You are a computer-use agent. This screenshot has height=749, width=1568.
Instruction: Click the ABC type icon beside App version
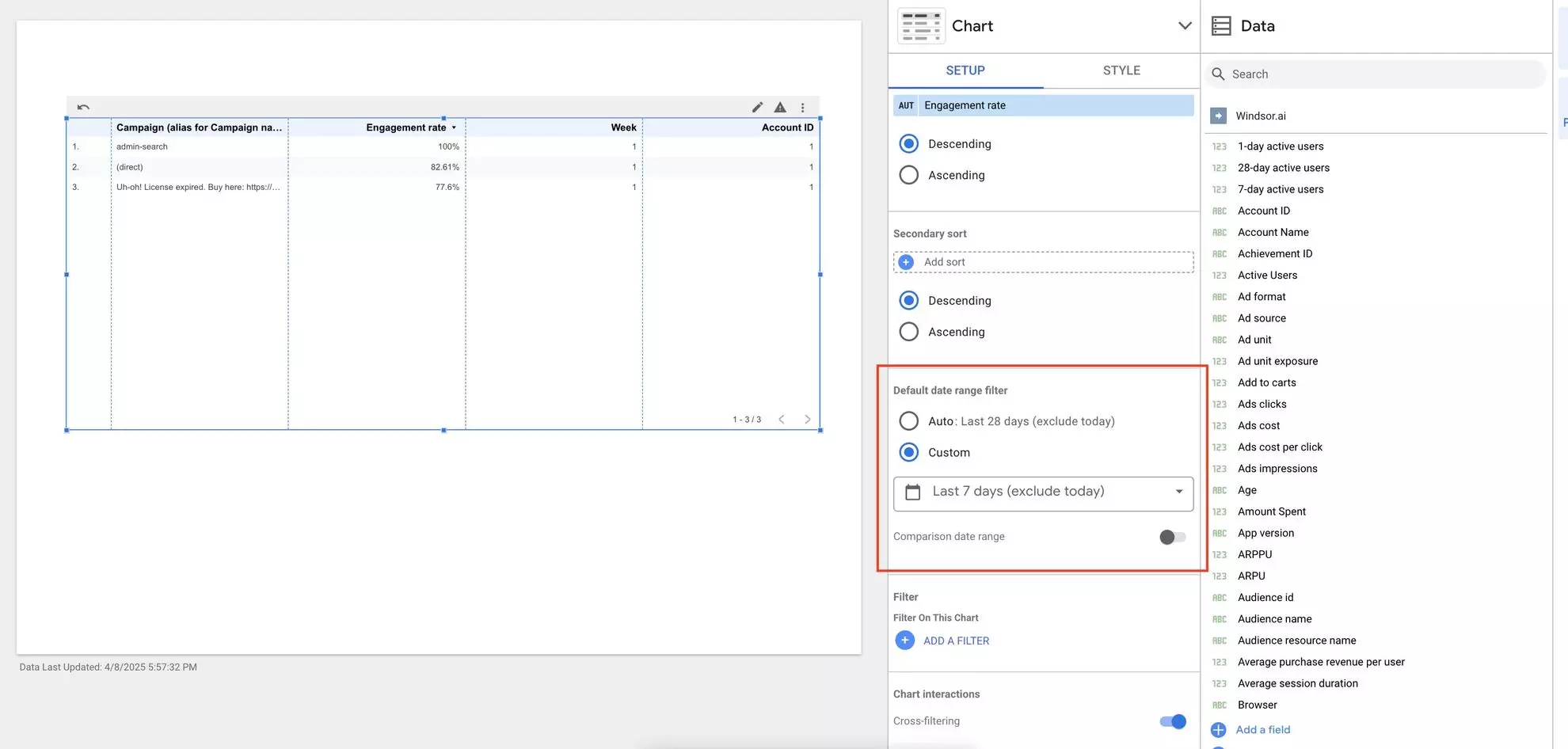click(1220, 534)
